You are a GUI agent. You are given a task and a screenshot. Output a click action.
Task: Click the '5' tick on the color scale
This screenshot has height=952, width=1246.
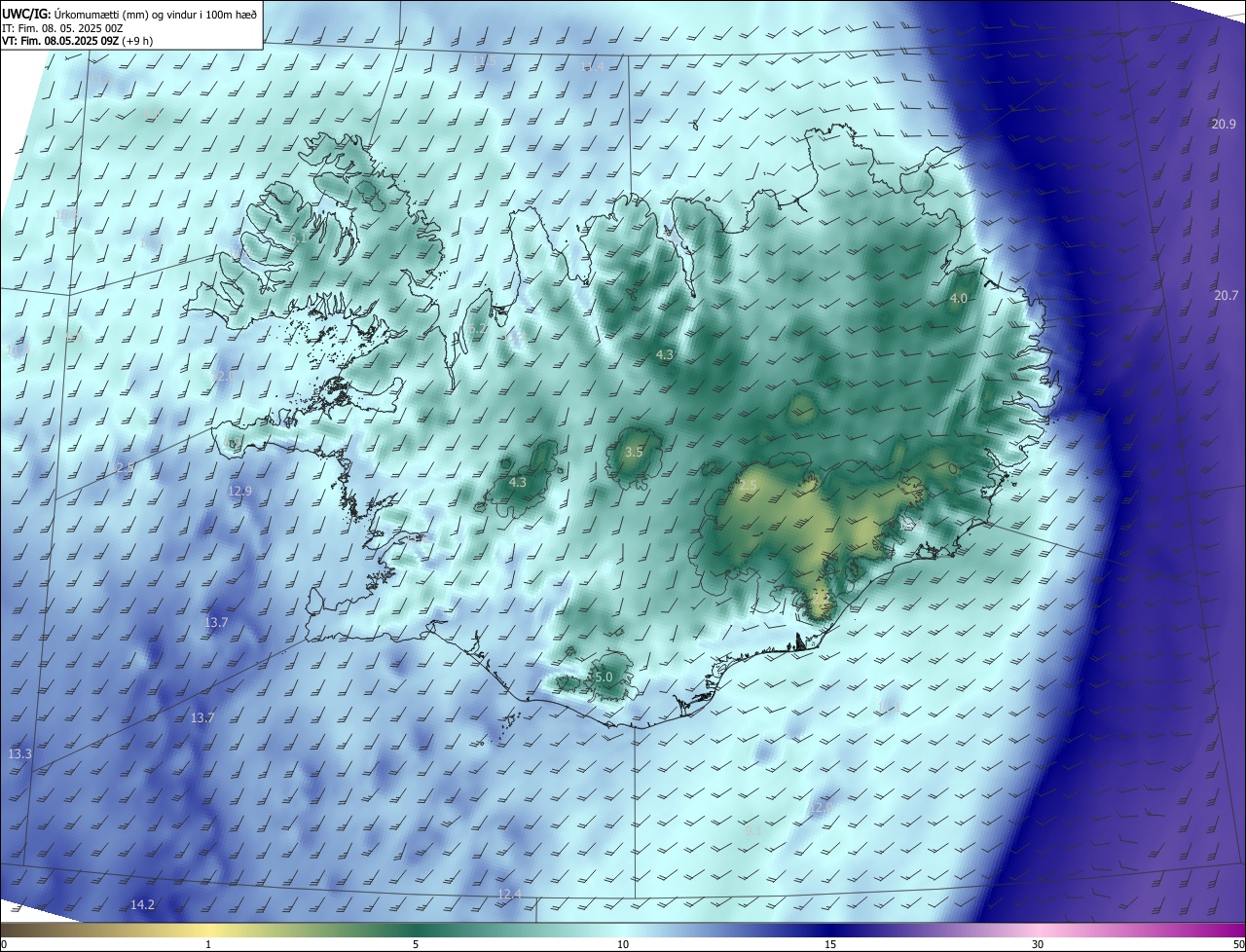tap(416, 944)
